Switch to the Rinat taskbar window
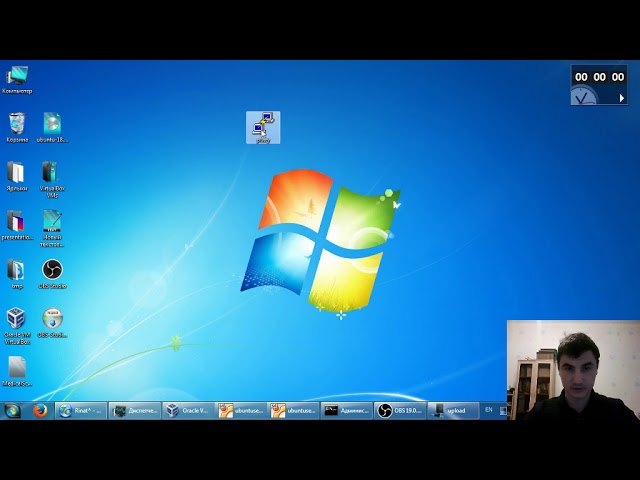The image size is (640, 480). click(x=81, y=411)
